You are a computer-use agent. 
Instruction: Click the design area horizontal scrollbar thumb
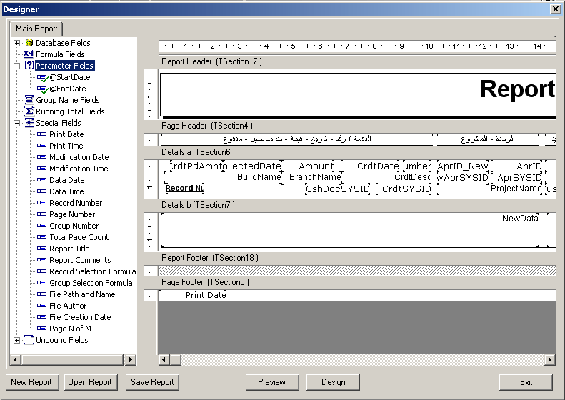175,359
